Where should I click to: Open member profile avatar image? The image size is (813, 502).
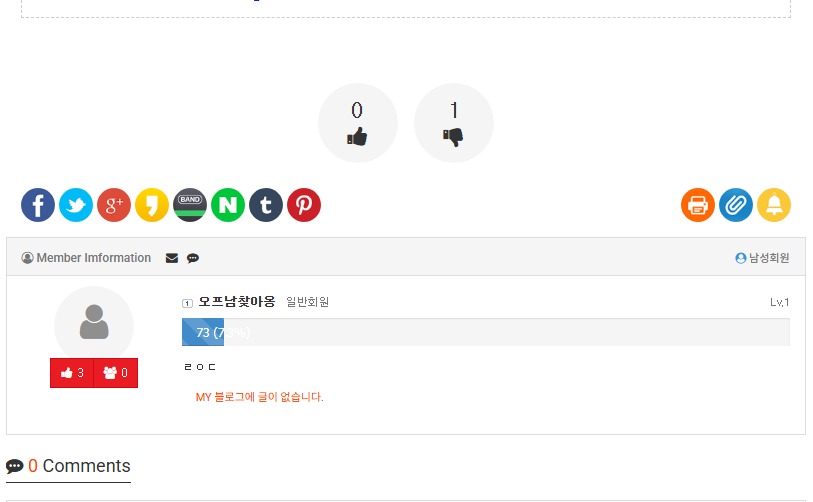94,322
